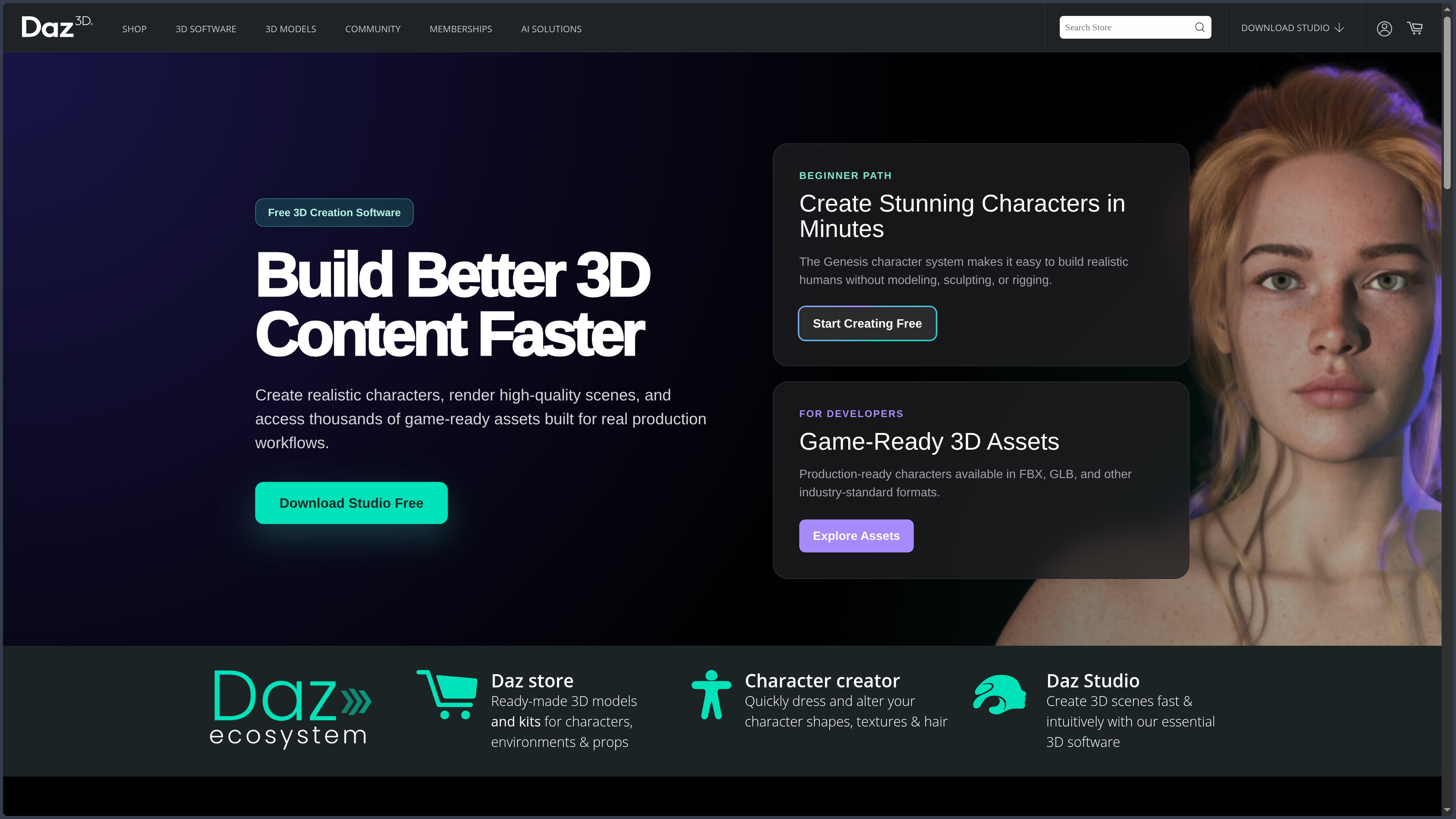Expand the Download Studio dropdown
This screenshot has width=1456, height=819.
(x=1292, y=28)
